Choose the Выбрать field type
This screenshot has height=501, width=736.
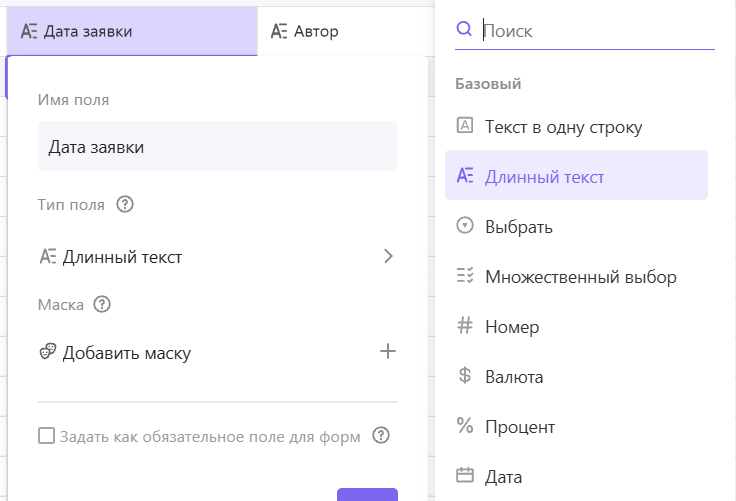[x=576, y=226]
